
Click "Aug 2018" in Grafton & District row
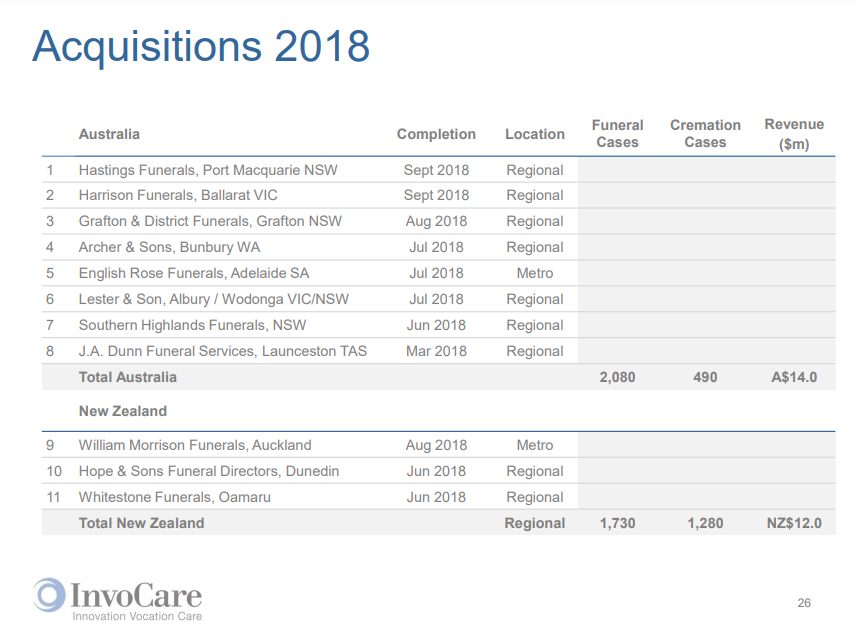(x=436, y=221)
